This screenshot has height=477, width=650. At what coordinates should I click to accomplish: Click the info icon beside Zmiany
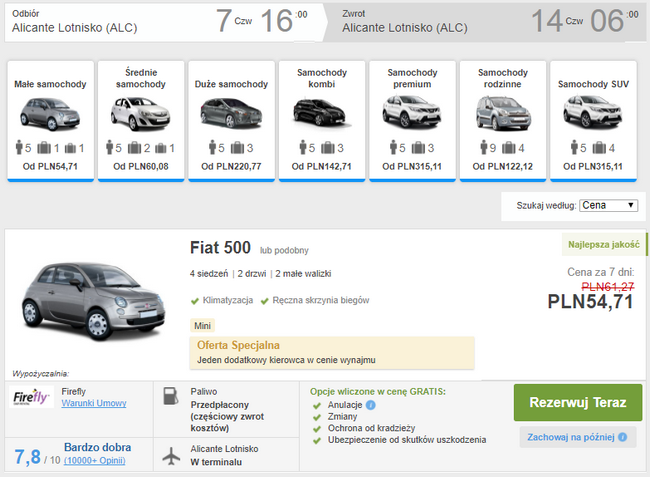362,417
